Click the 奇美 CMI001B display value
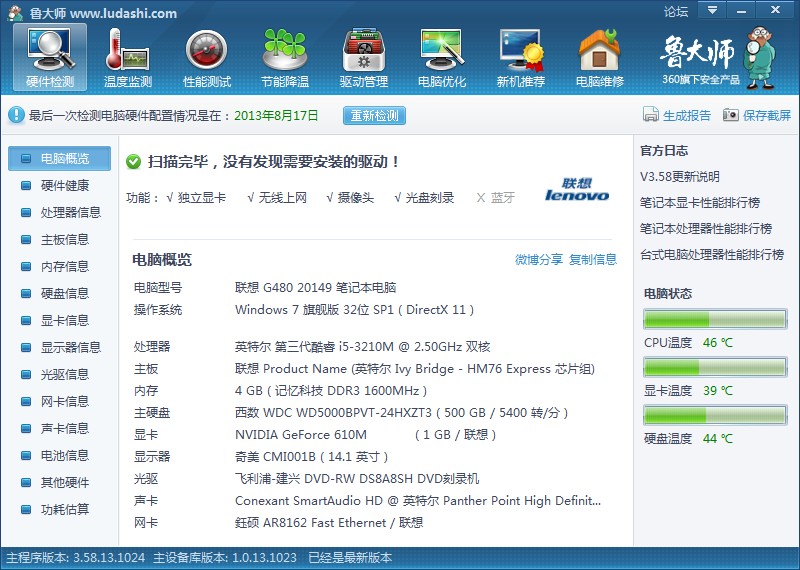This screenshot has height=570, width=800. (312, 457)
